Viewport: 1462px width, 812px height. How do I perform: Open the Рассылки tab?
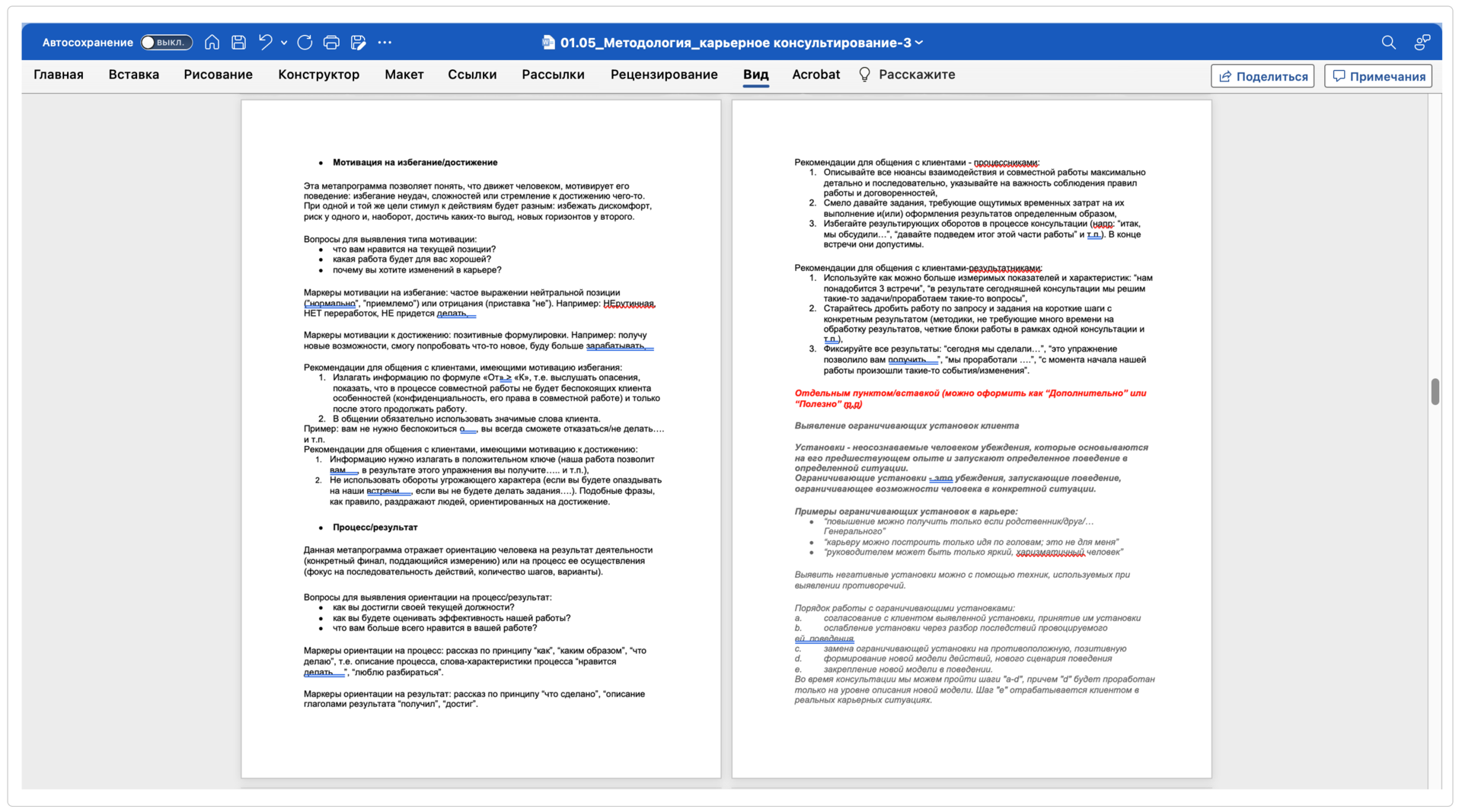pyautogui.click(x=553, y=75)
